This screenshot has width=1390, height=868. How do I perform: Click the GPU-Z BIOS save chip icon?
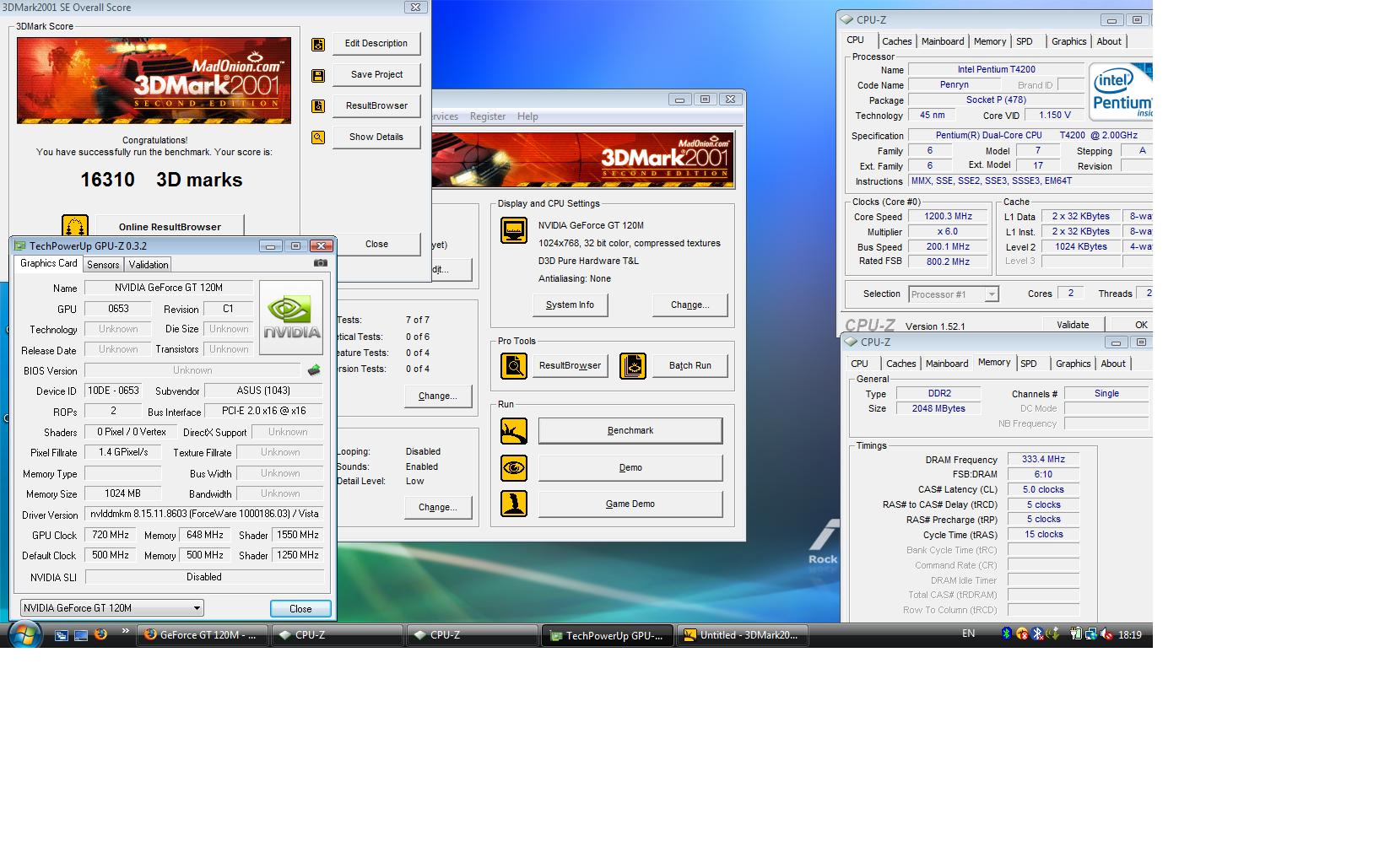pos(314,370)
